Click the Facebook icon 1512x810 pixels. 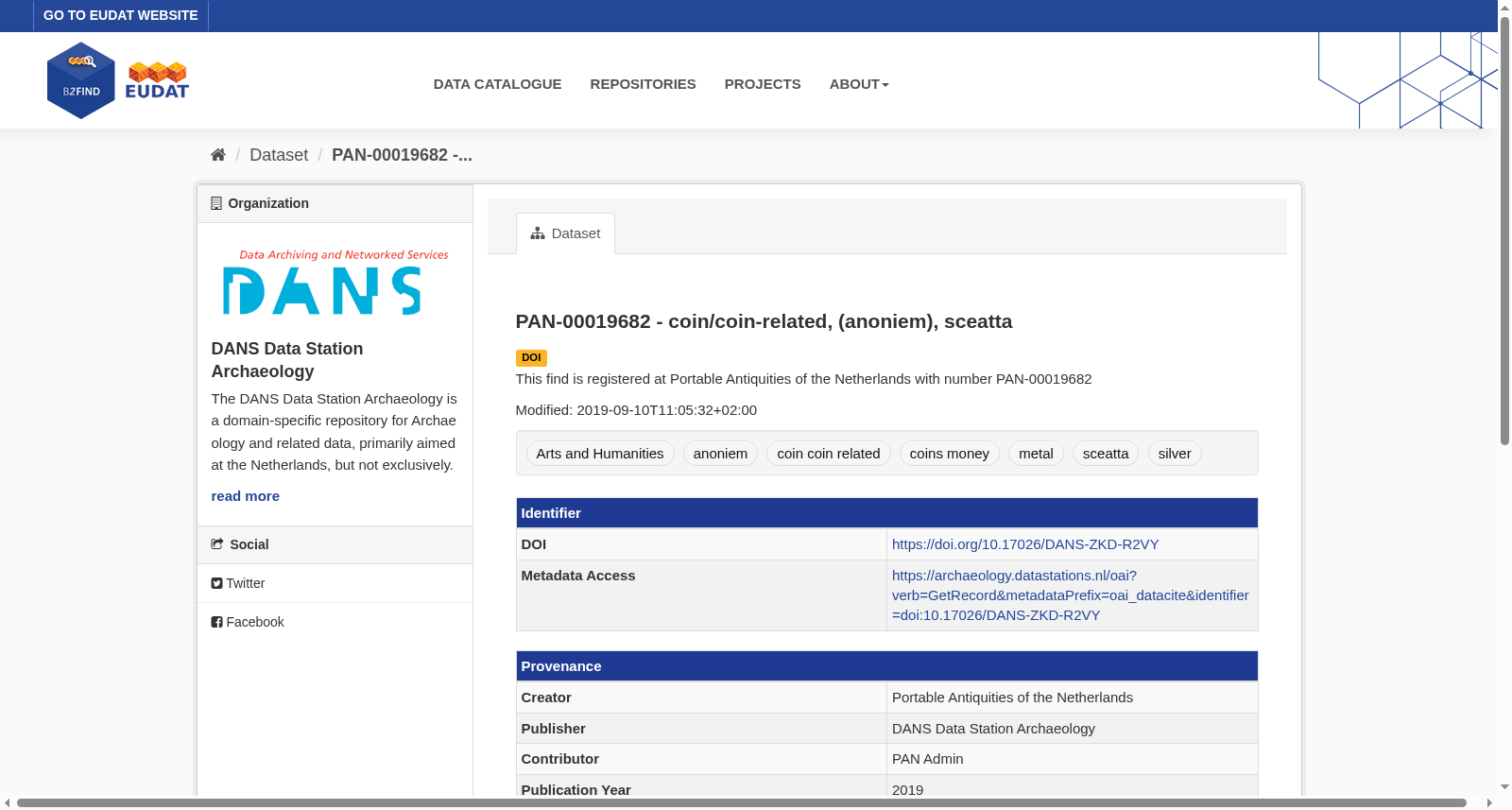pyautogui.click(x=216, y=622)
